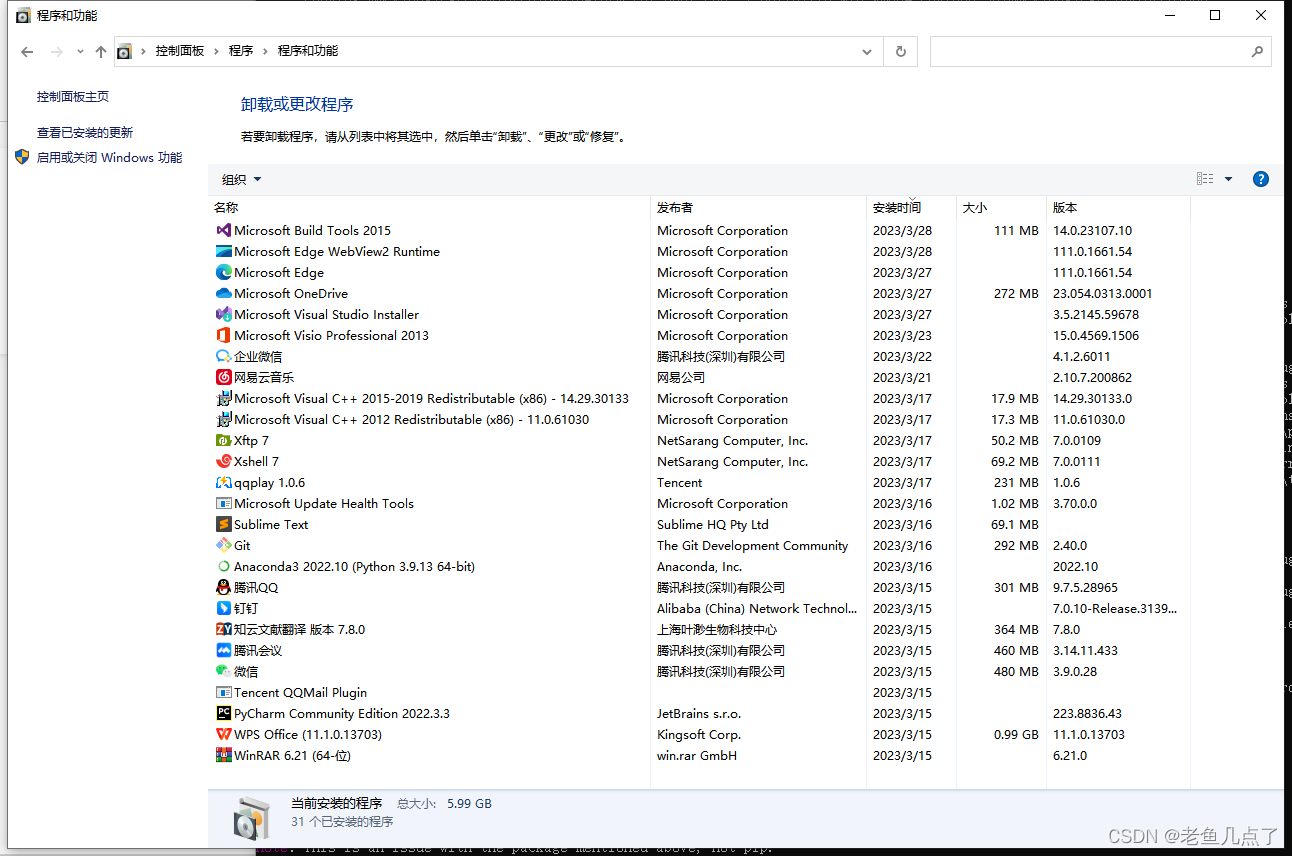Image resolution: width=1292 pixels, height=856 pixels.
Task: Click size 0.99 GB
Action: 1015,734
